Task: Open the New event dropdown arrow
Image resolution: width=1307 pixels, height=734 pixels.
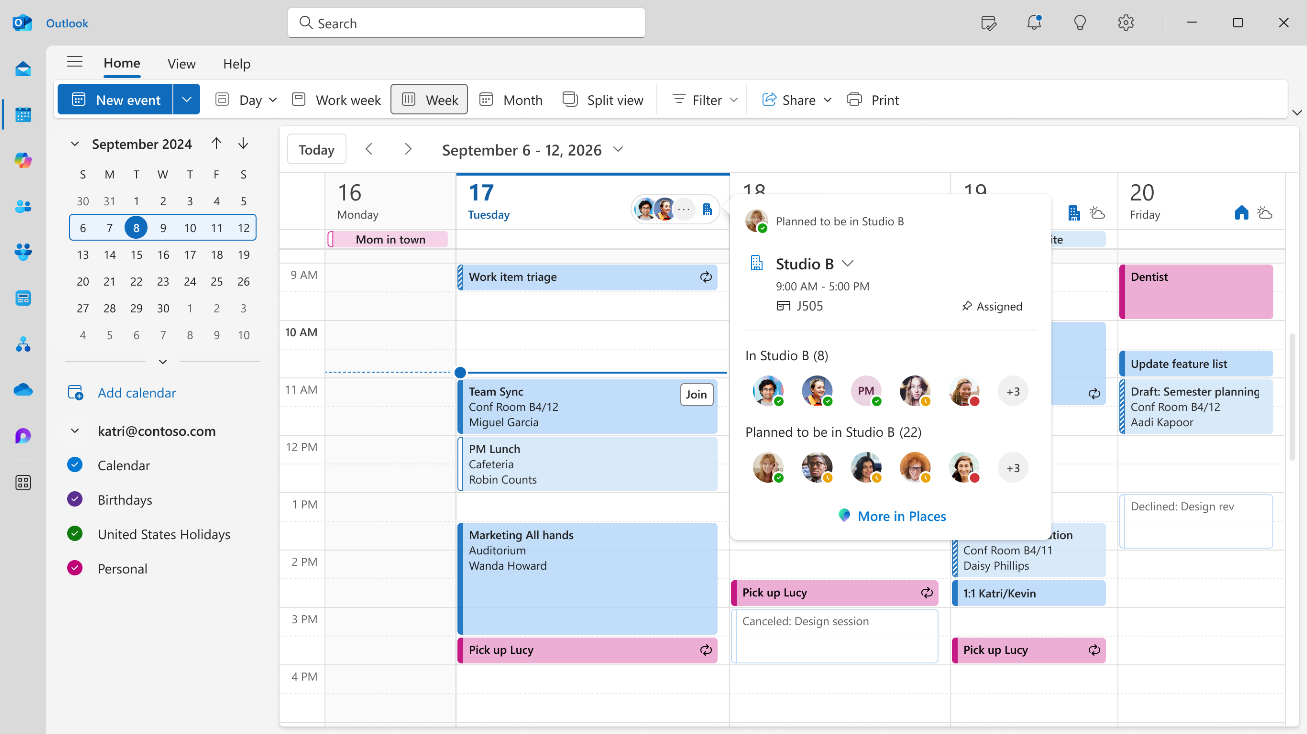Action: [187, 100]
